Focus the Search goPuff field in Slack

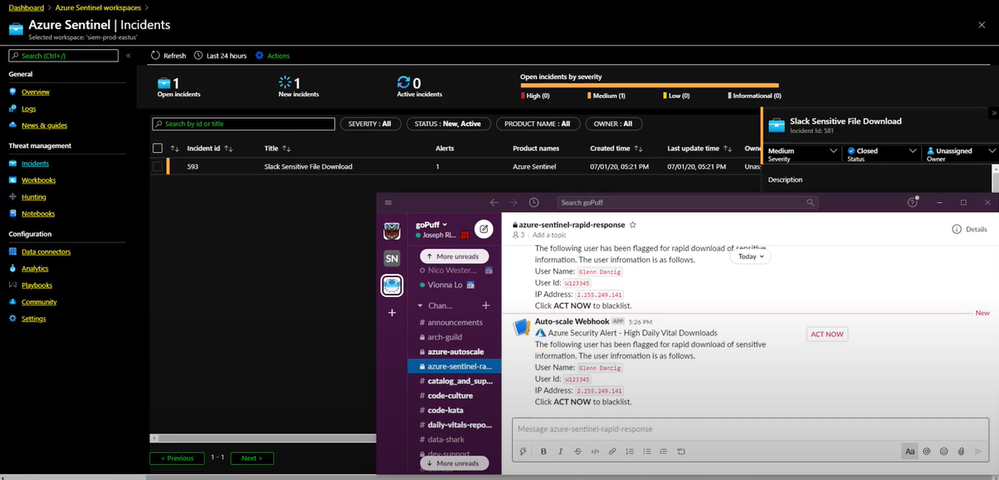point(687,203)
